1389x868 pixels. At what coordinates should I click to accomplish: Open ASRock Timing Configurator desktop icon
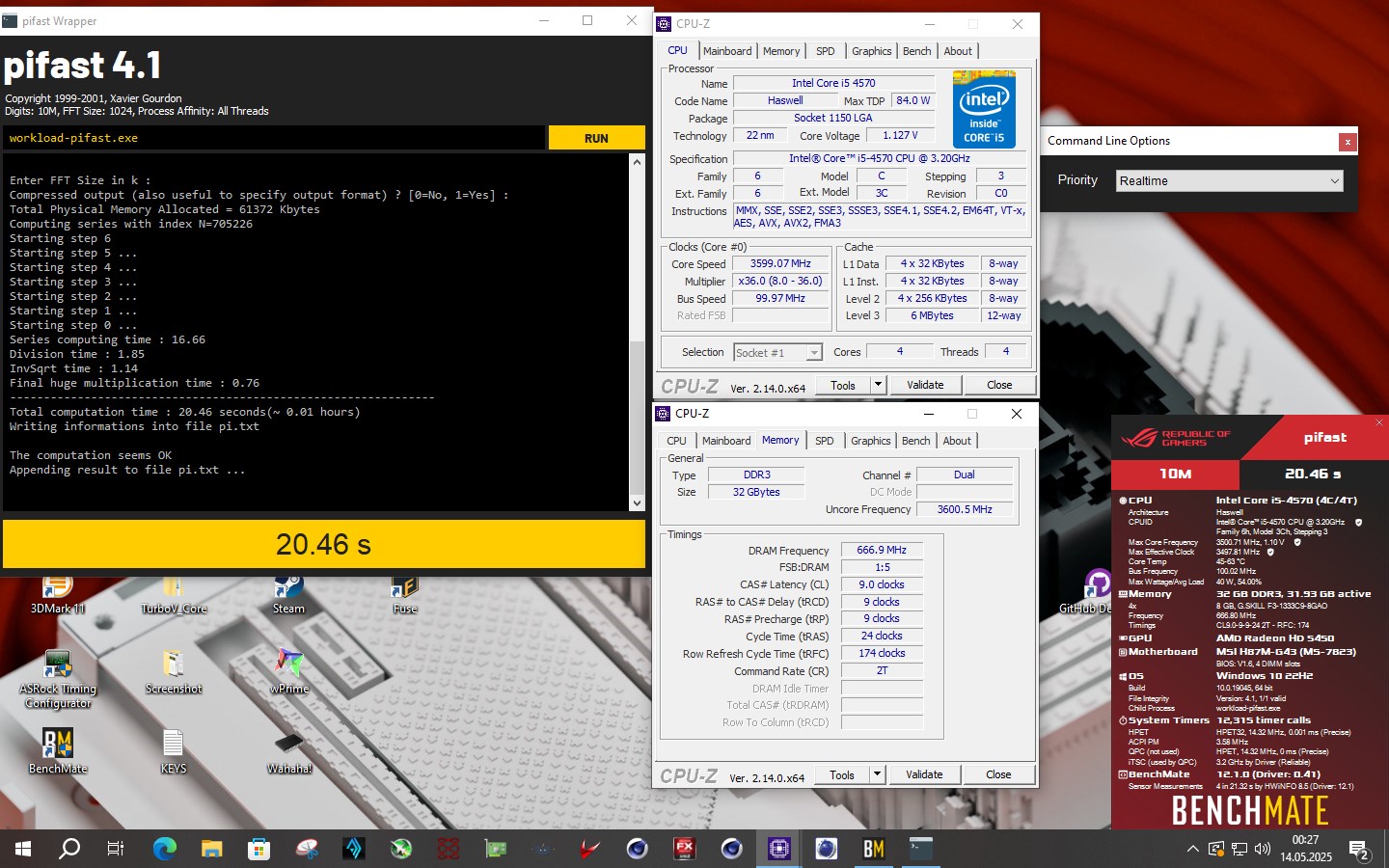(x=58, y=680)
